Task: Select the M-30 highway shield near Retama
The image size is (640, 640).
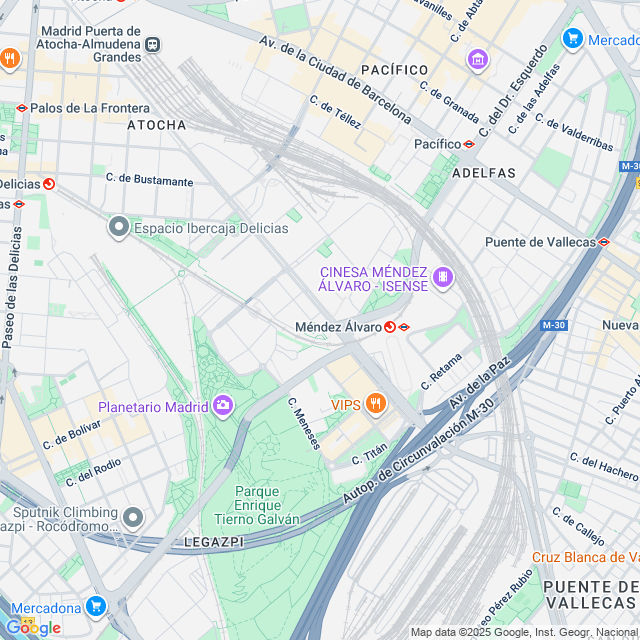Action: click(553, 325)
